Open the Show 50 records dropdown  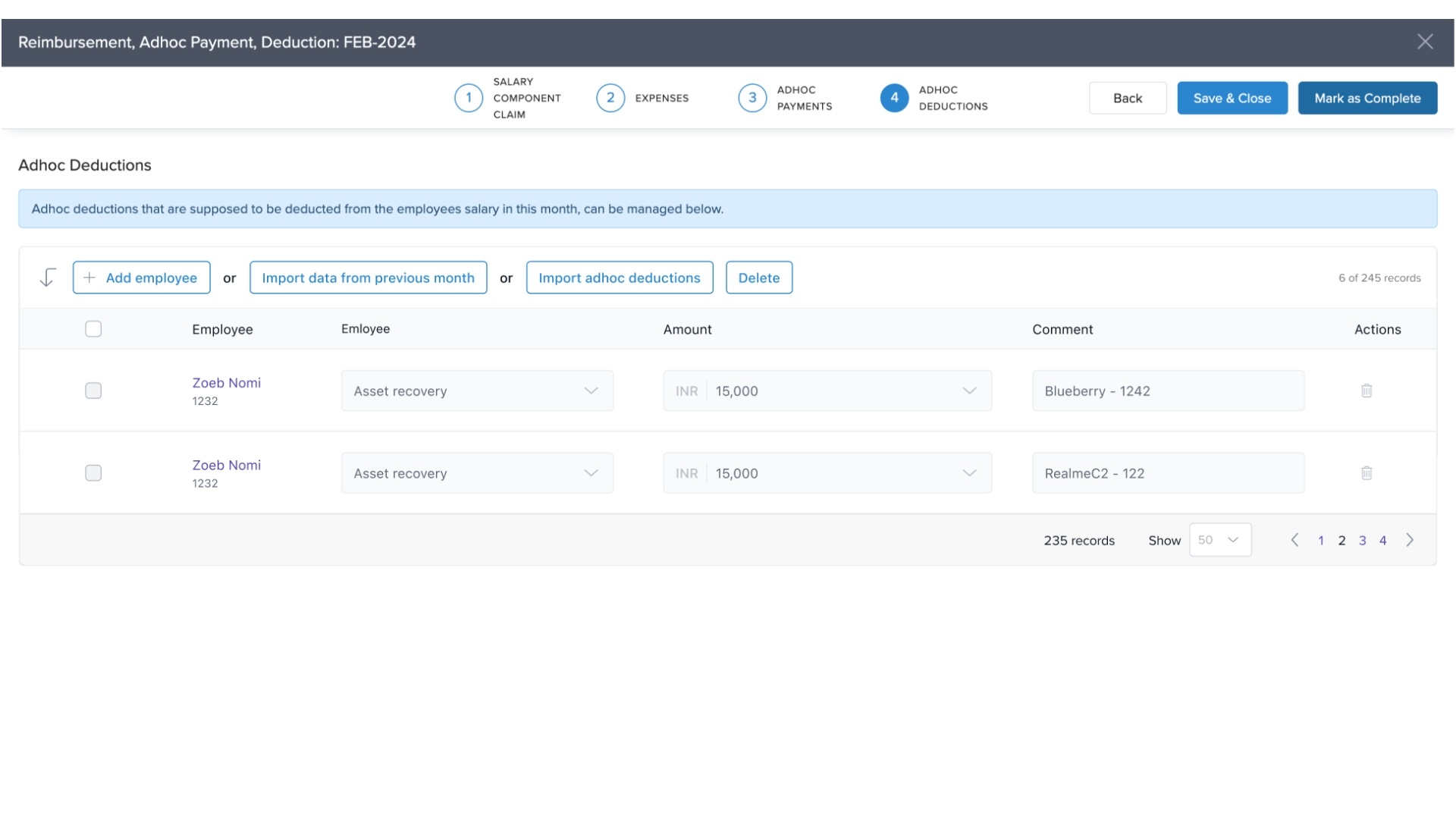pyautogui.click(x=1219, y=540)
